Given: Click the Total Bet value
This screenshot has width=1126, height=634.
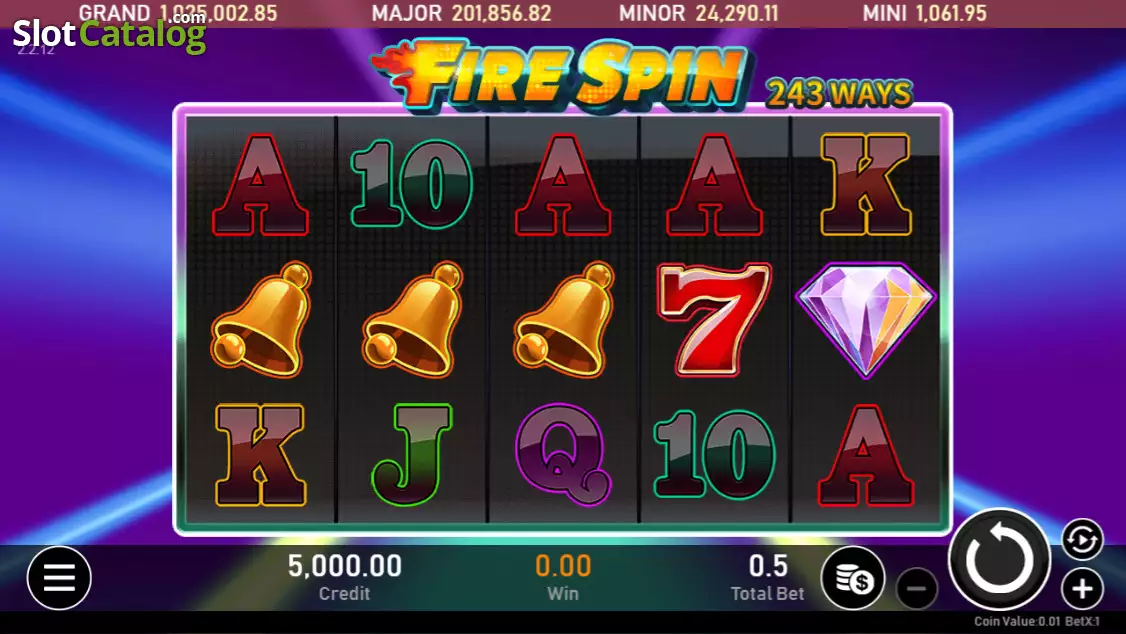Looking at the screenshot, I should (768, 567).
